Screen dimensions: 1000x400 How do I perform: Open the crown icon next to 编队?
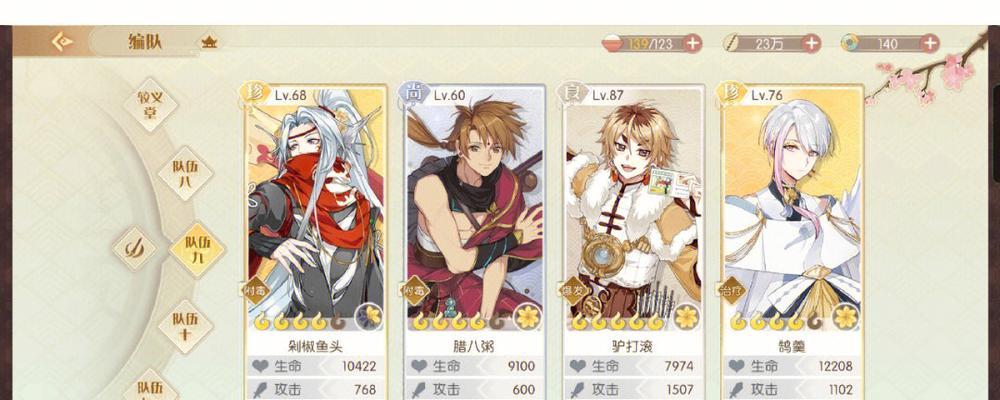209,43
